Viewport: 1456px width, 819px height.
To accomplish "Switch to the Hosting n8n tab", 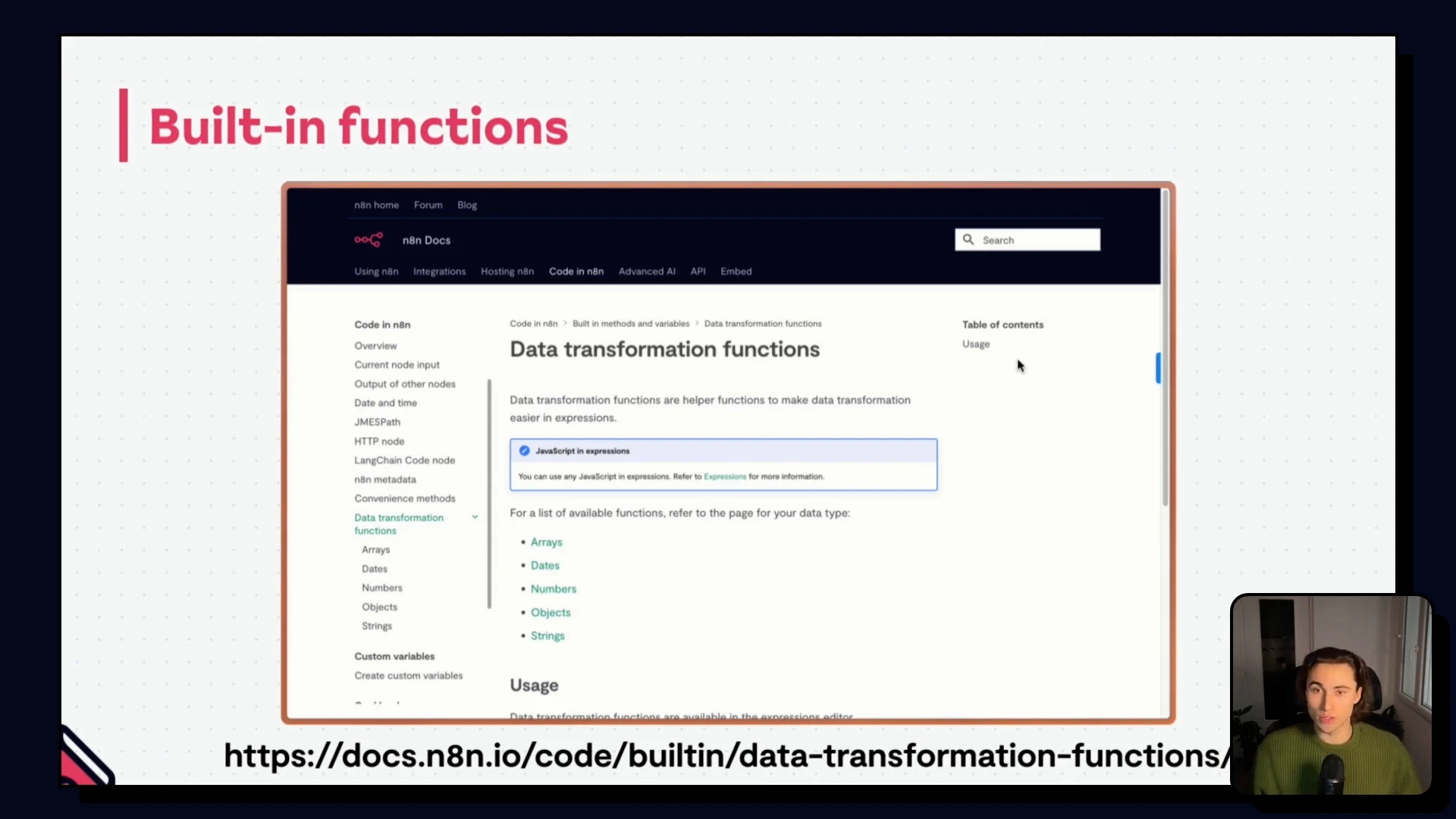I will click(507, 271).
